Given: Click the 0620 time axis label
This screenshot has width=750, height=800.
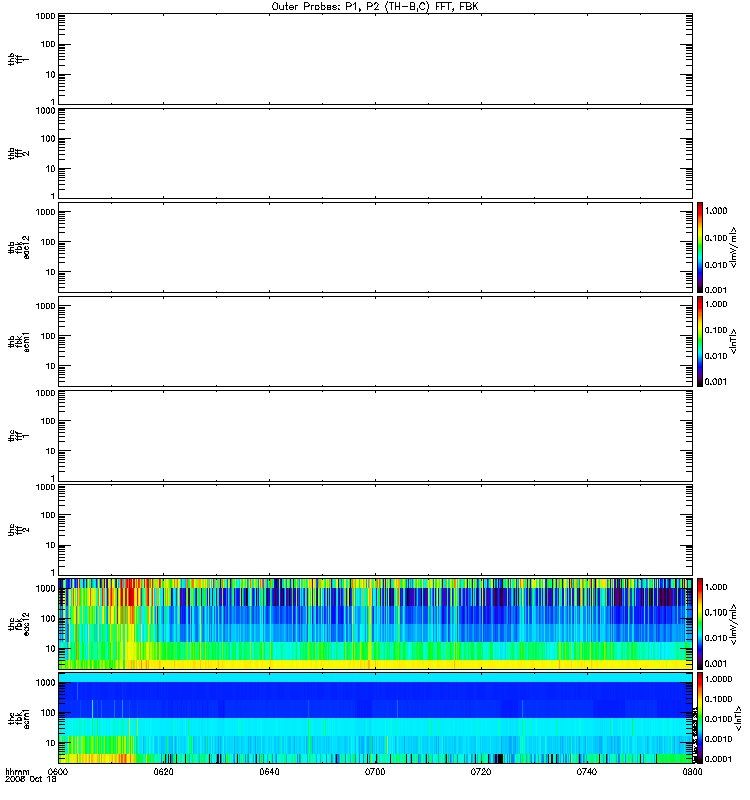Looking at the screenshot, I should [163, 772].
